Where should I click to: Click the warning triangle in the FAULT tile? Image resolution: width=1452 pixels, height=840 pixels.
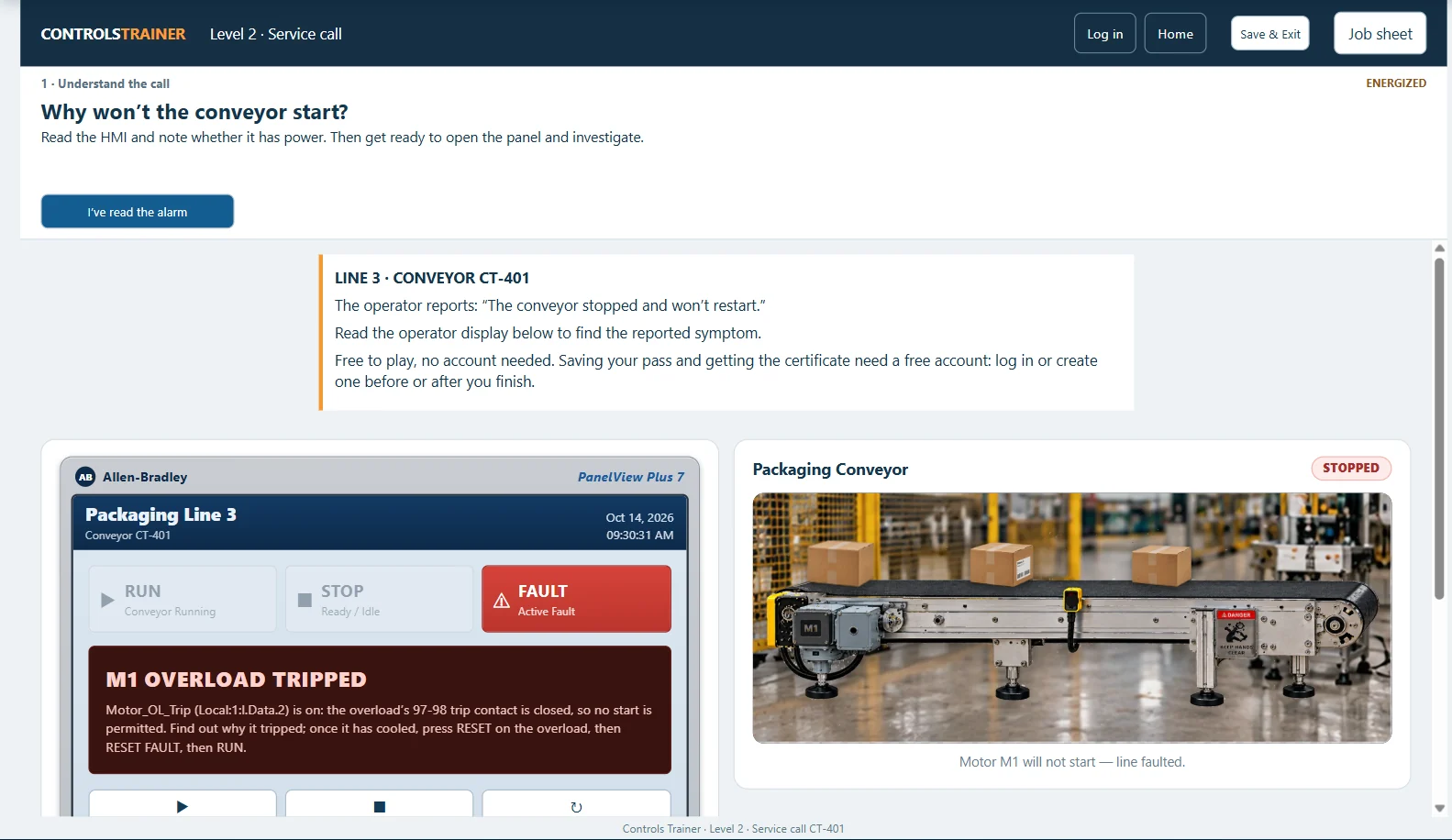(x=502, y=602)
